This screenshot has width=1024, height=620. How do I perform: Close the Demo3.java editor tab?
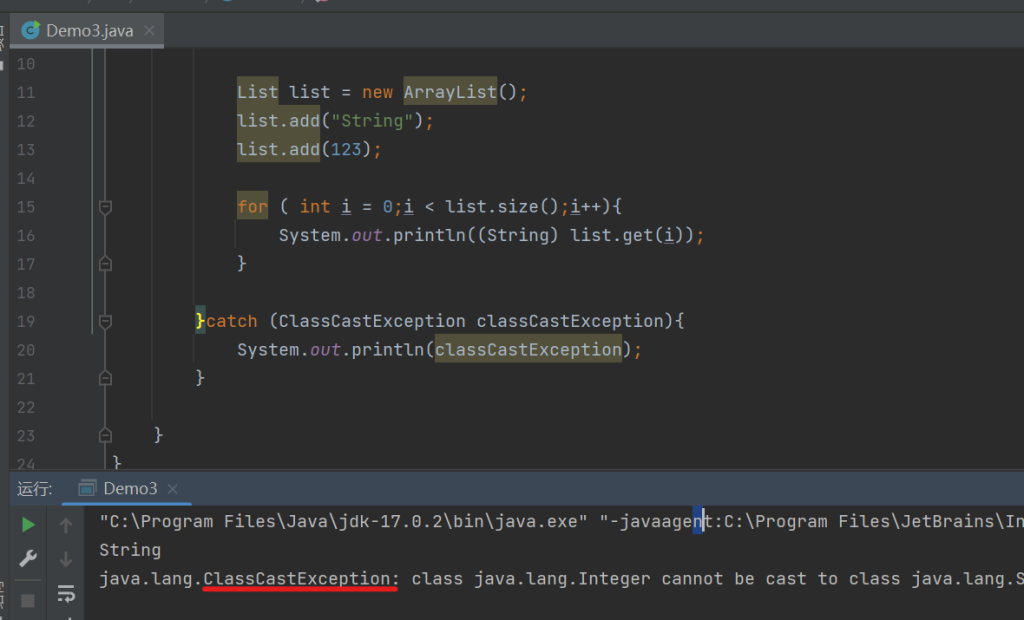click(149, 30)
